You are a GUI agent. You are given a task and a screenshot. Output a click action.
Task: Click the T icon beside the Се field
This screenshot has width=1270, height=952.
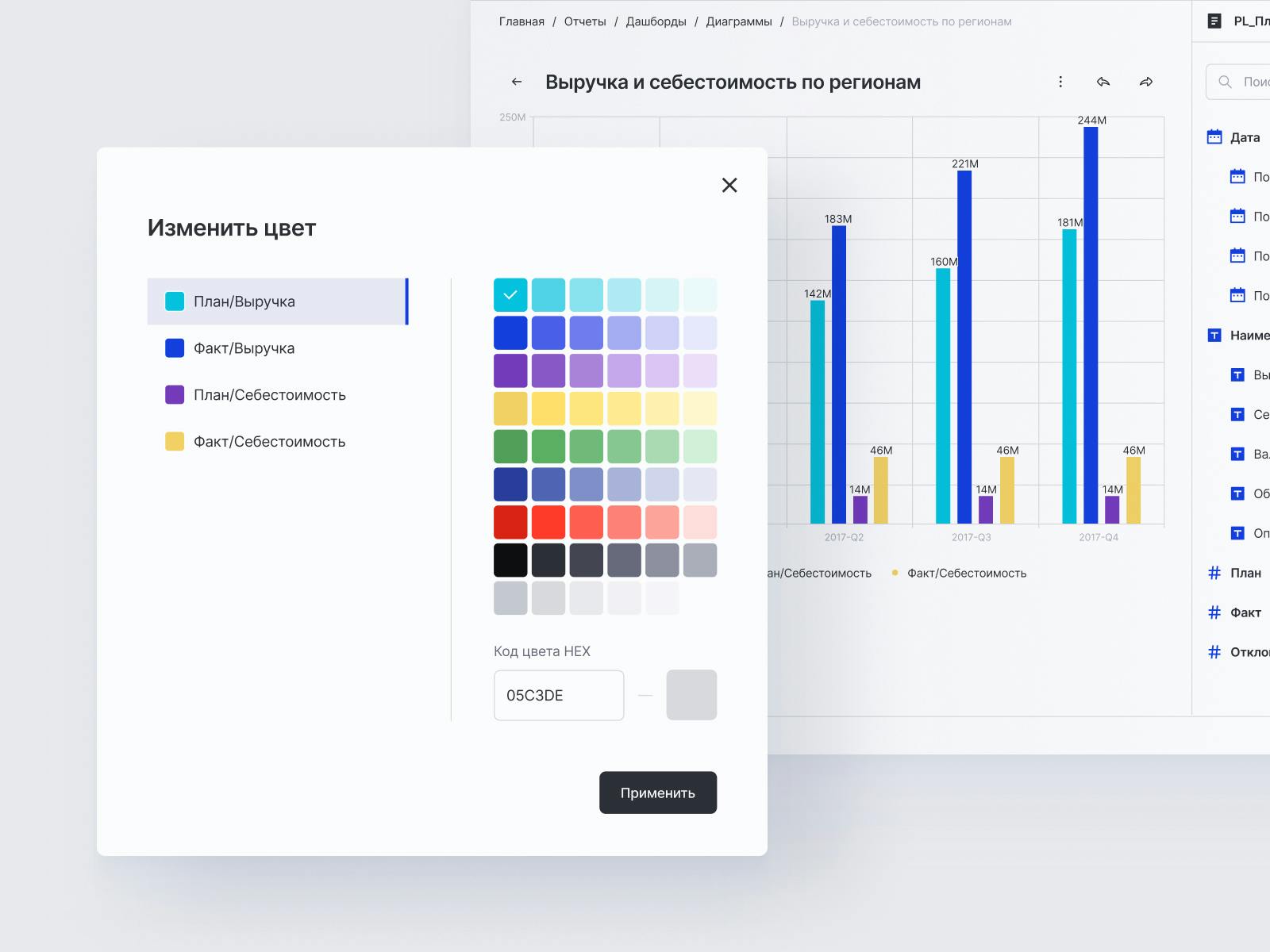pos(1237,414)
